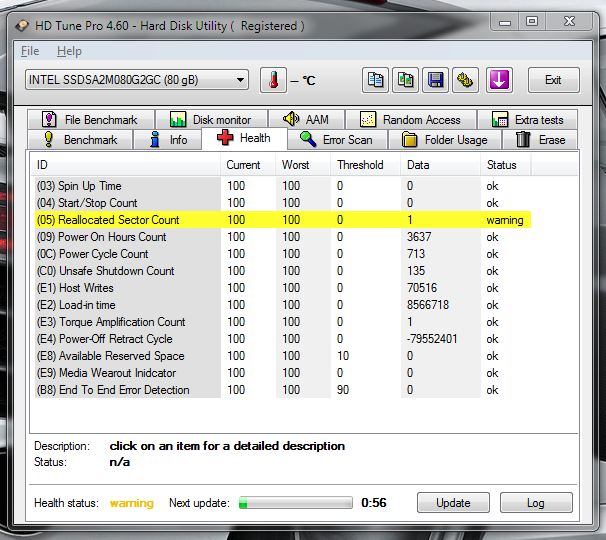Open the options wrench icon

(x=465, y=80)
